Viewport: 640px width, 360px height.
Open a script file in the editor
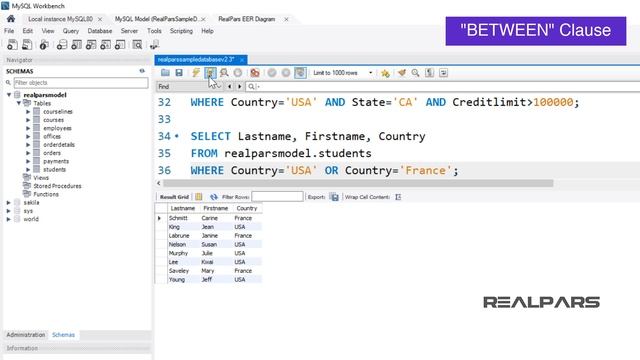click(165, 73)
